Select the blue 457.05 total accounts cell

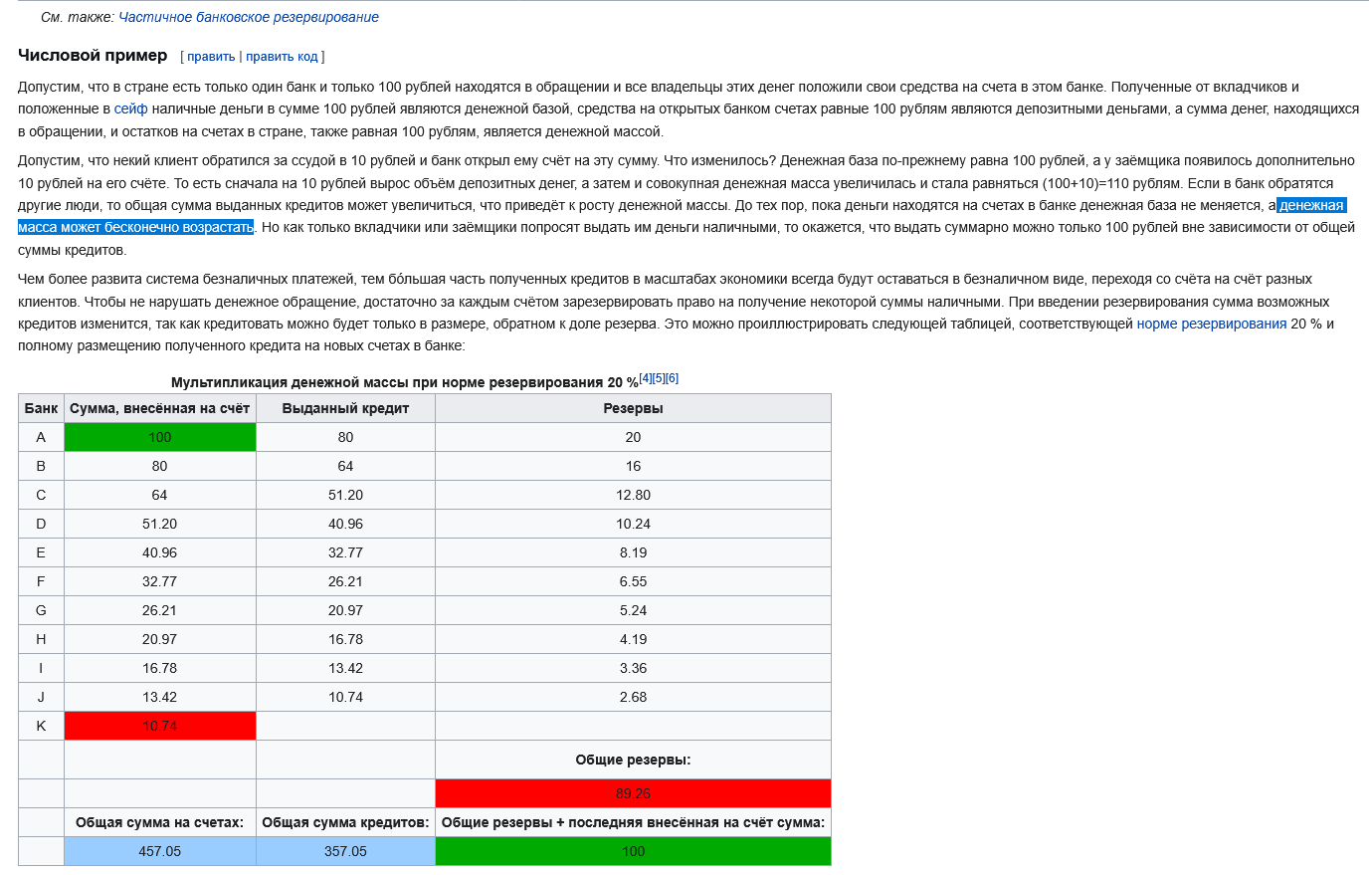coord(160,851)
